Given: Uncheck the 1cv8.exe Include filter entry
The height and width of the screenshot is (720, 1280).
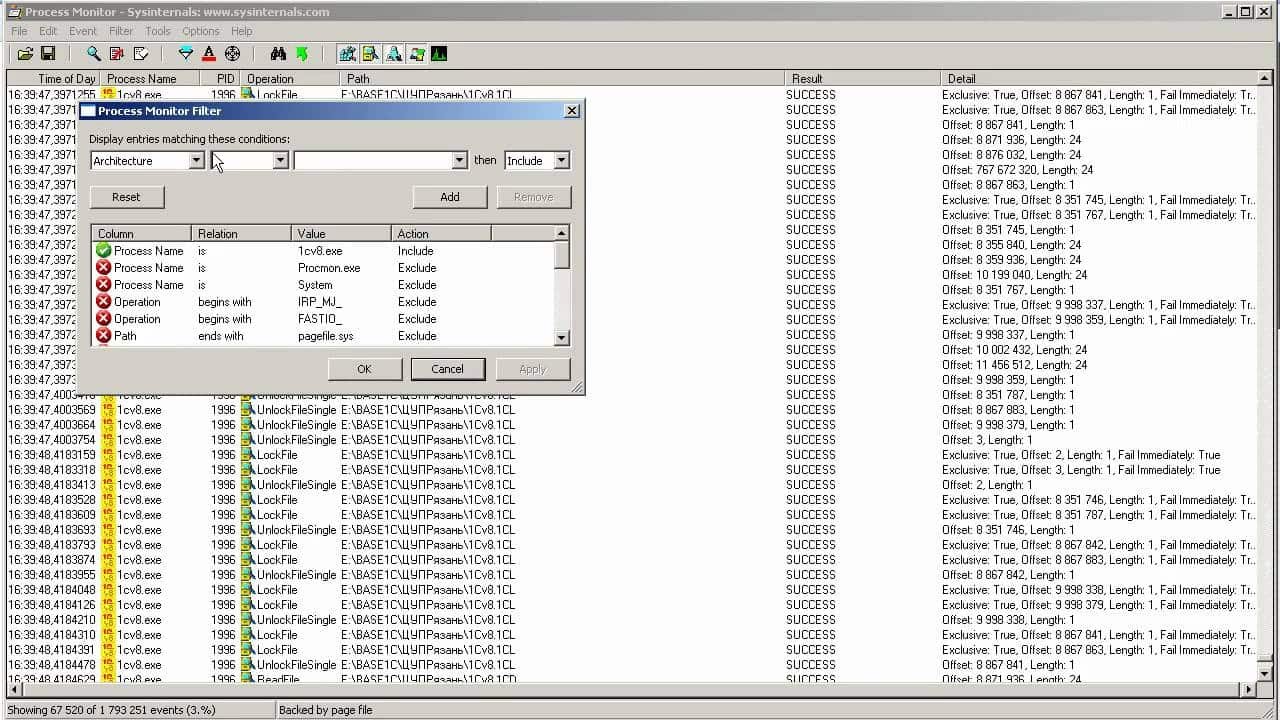Looking at the screenshot, I should [103, 251].
